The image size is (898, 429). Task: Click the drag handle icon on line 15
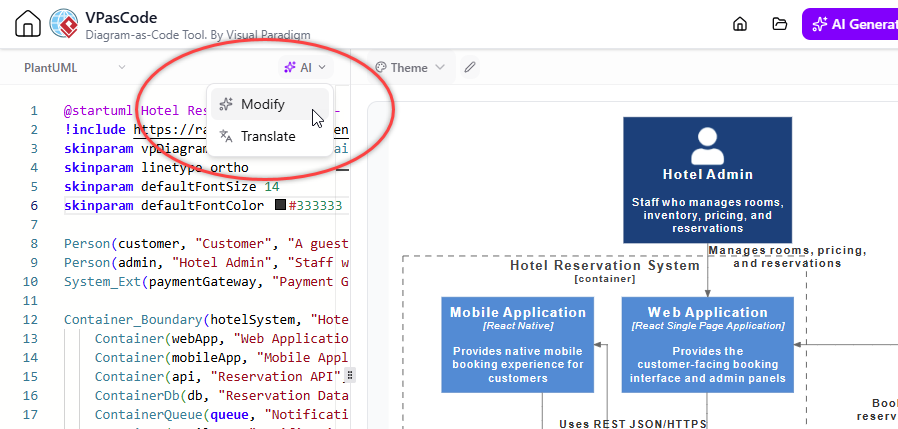pyautogui.click(x=350, y=375)
